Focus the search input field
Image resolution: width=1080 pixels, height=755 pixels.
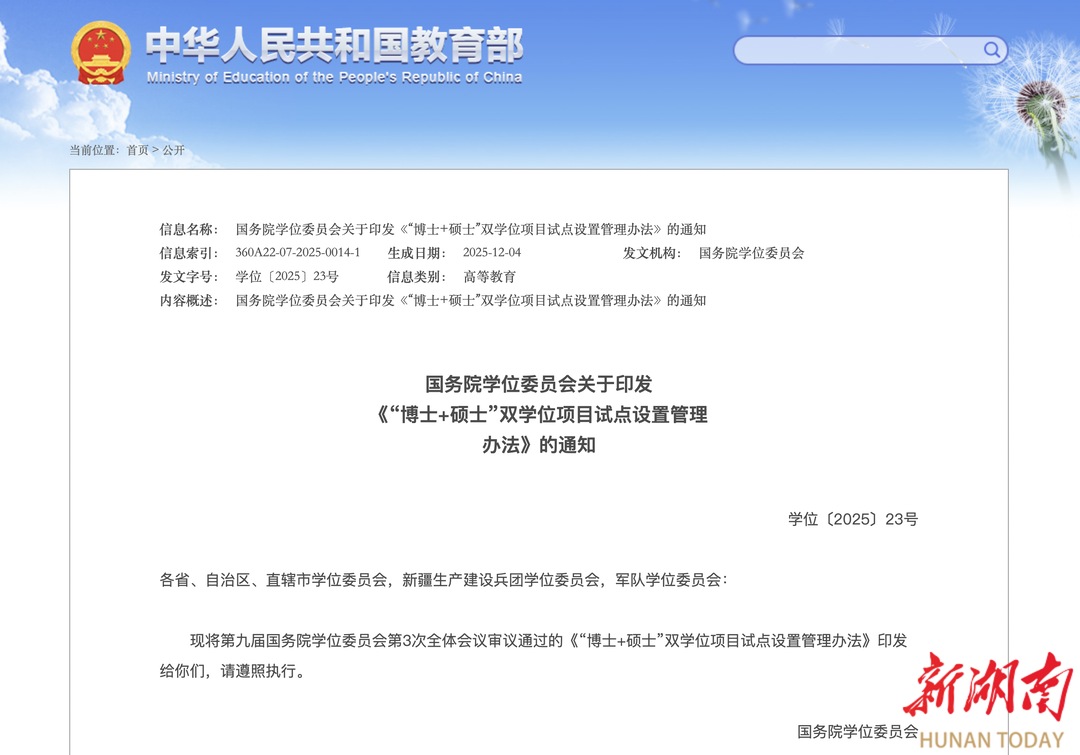858,50
